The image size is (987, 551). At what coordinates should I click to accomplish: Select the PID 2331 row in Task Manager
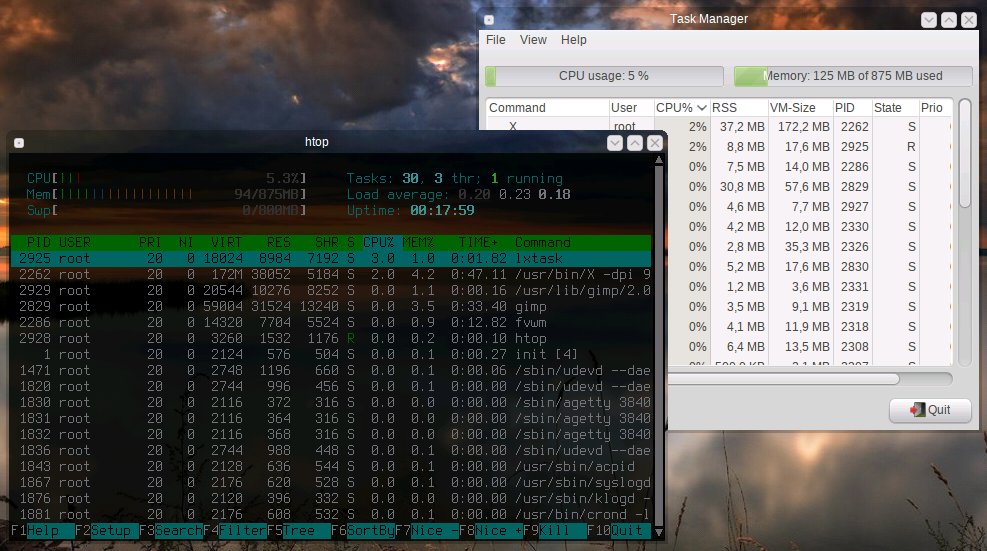coord(809,287)
